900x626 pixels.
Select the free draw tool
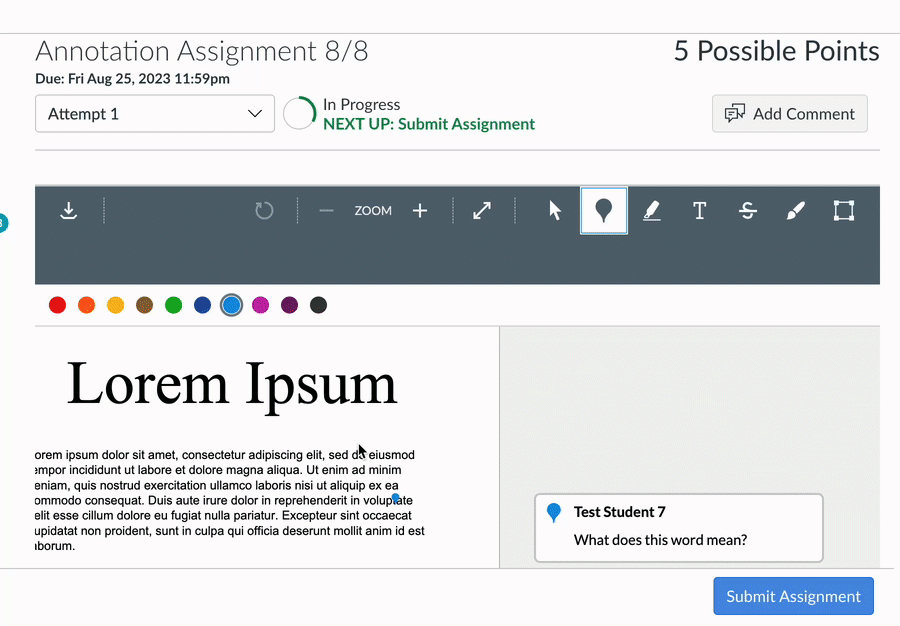[x=795, y=210]
